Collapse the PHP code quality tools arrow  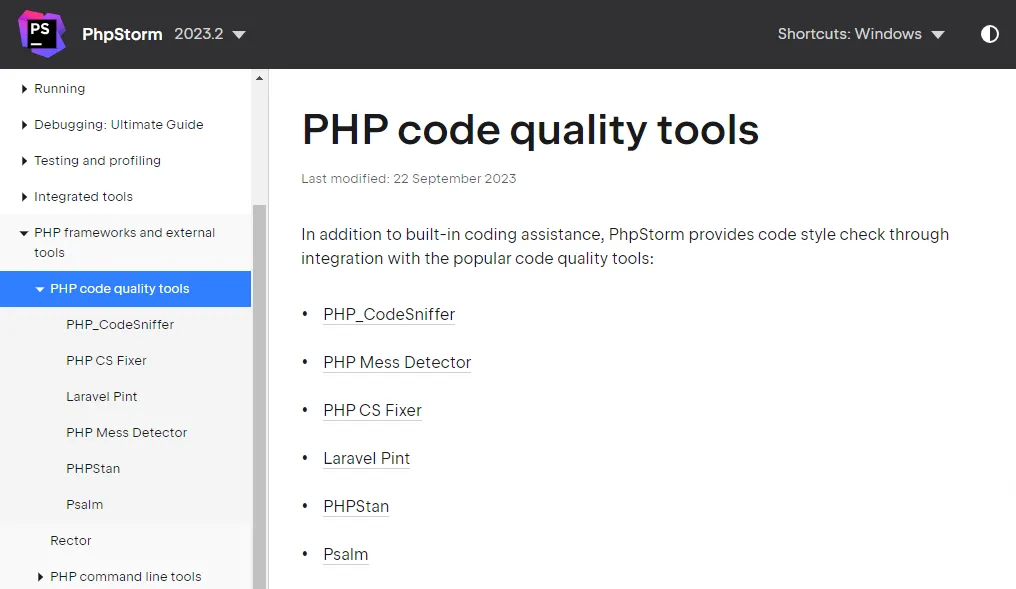40,289
